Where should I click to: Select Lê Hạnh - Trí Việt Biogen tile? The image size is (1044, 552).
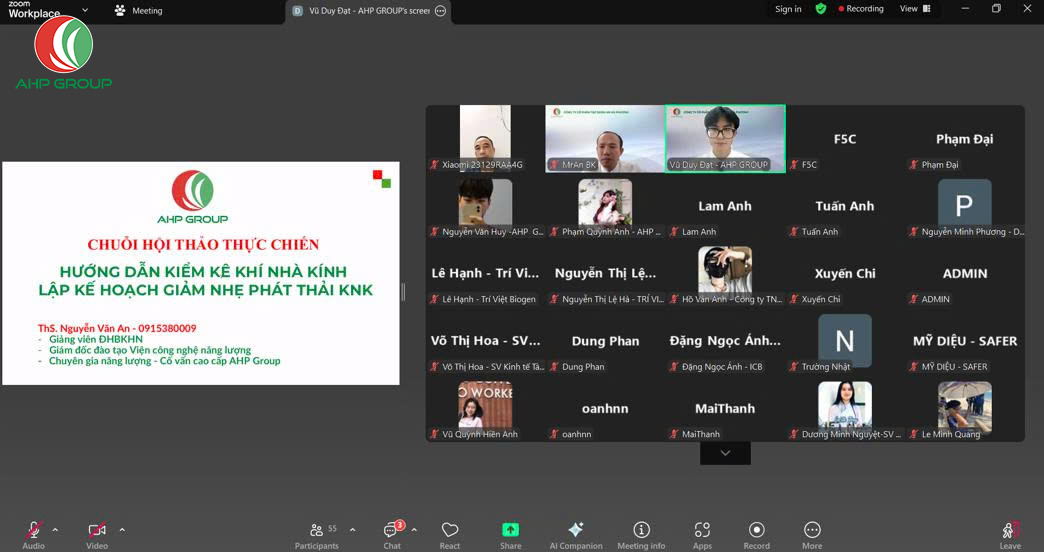pos(485,273)
